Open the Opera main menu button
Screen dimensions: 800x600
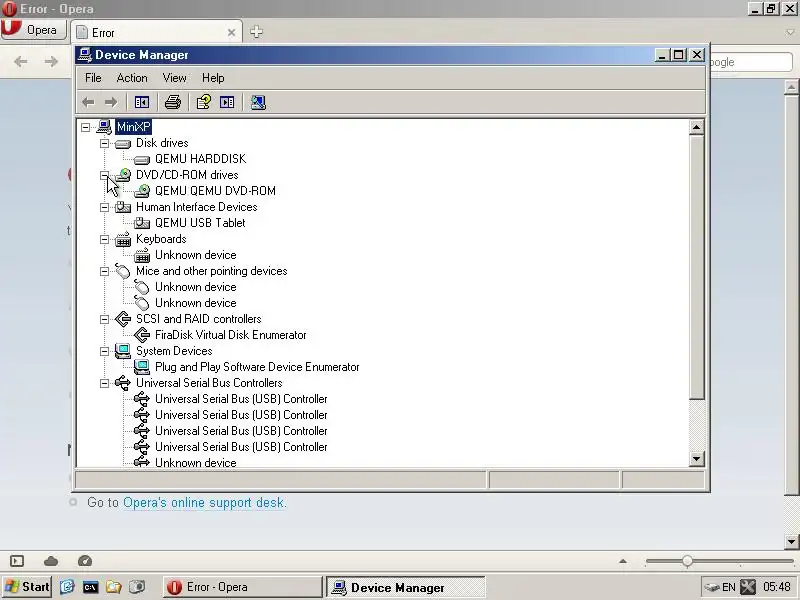pyautogui.click(x=34, y=30)
